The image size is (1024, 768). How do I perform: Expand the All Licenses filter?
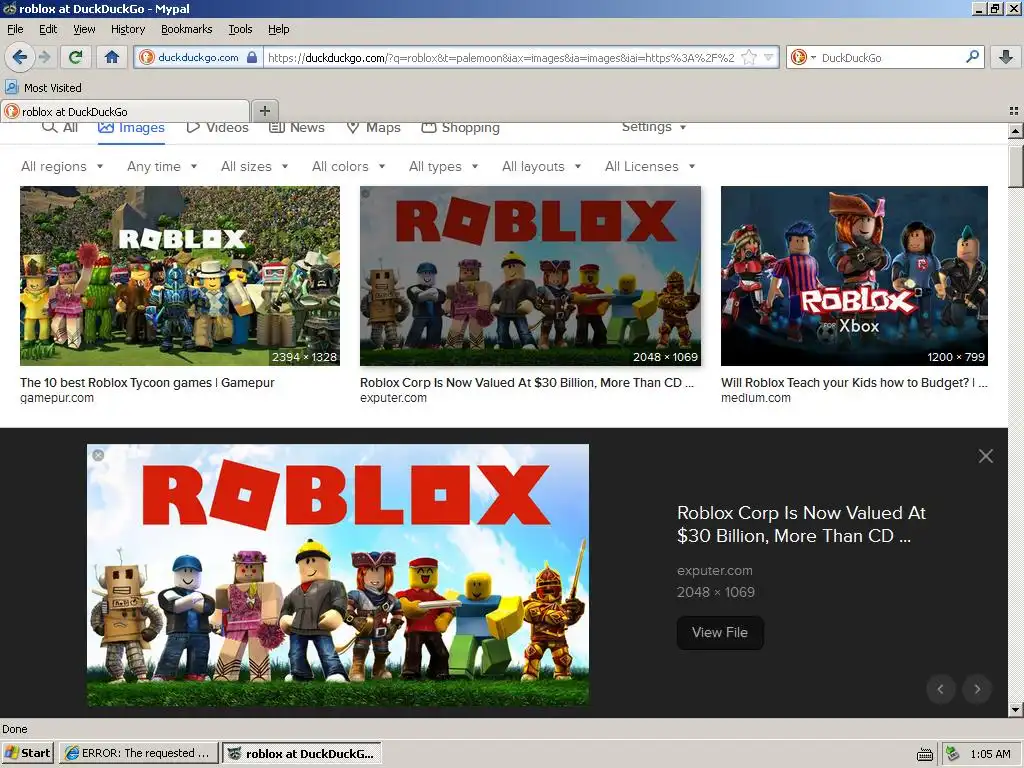[650, 167]
